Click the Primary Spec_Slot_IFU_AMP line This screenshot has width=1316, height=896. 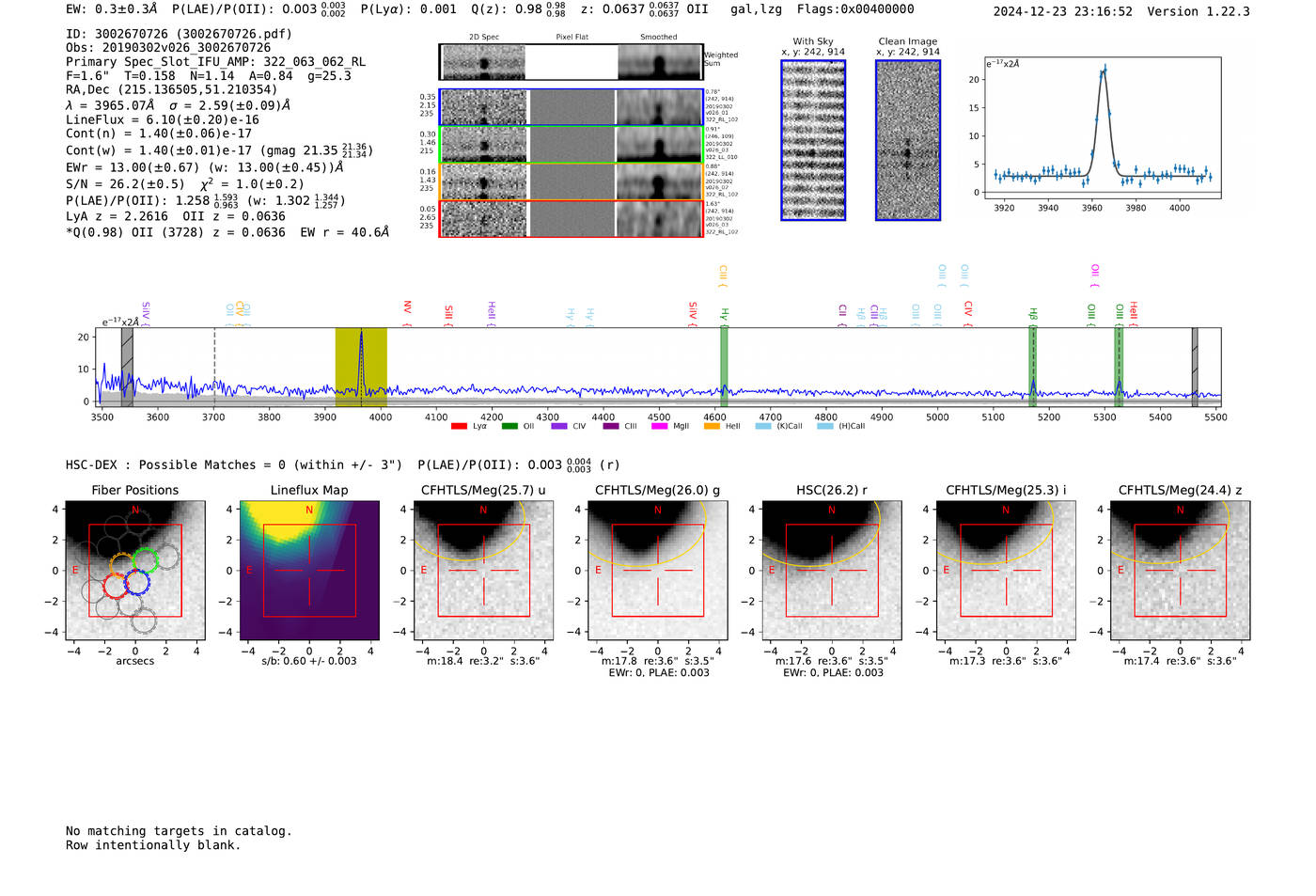(x=216, y=62)
